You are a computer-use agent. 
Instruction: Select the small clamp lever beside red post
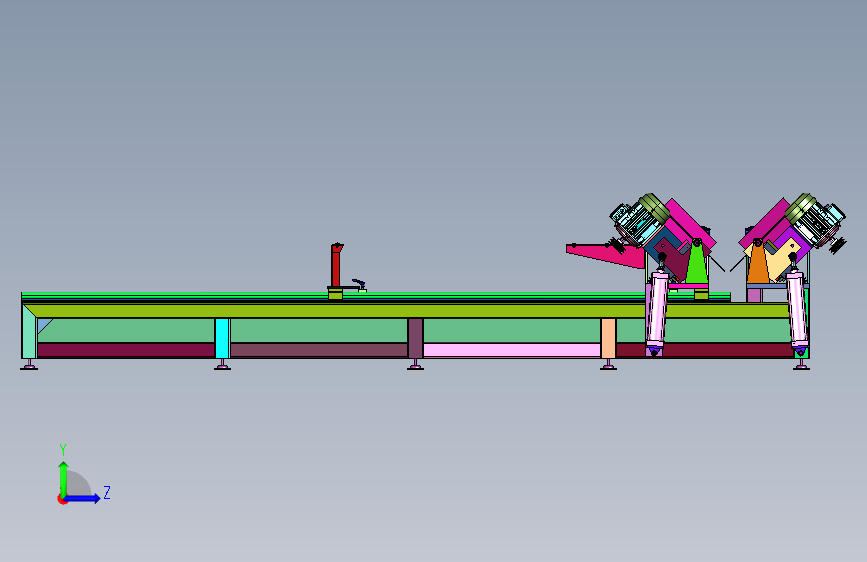359,284
